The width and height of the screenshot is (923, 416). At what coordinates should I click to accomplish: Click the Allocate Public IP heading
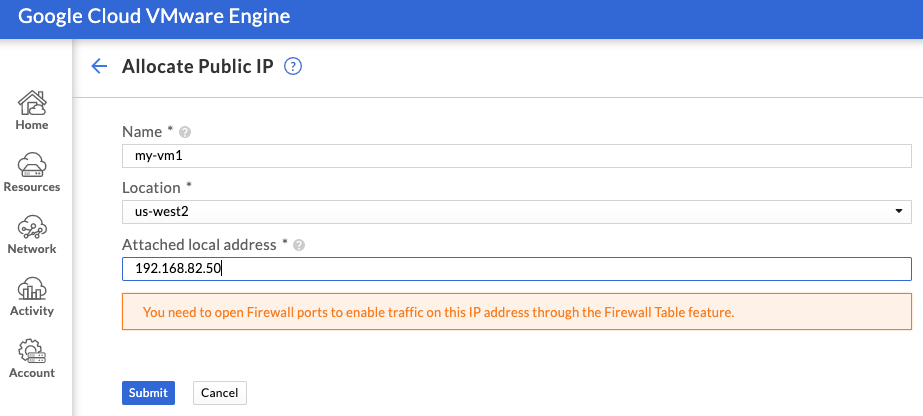click(x=198, y=66)
